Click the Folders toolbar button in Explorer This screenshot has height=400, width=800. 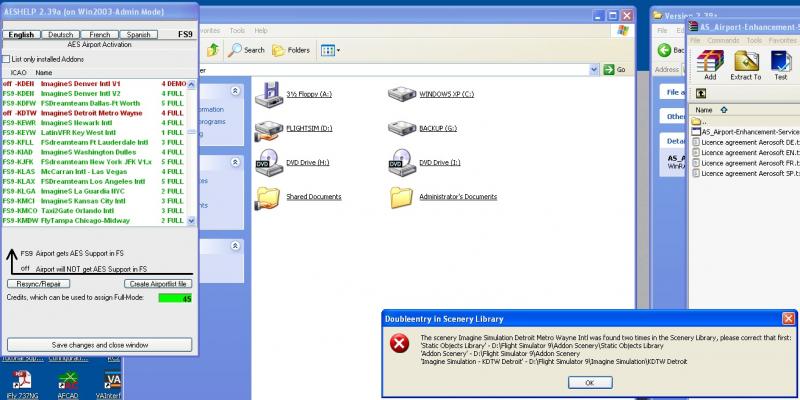coord(291,50)
